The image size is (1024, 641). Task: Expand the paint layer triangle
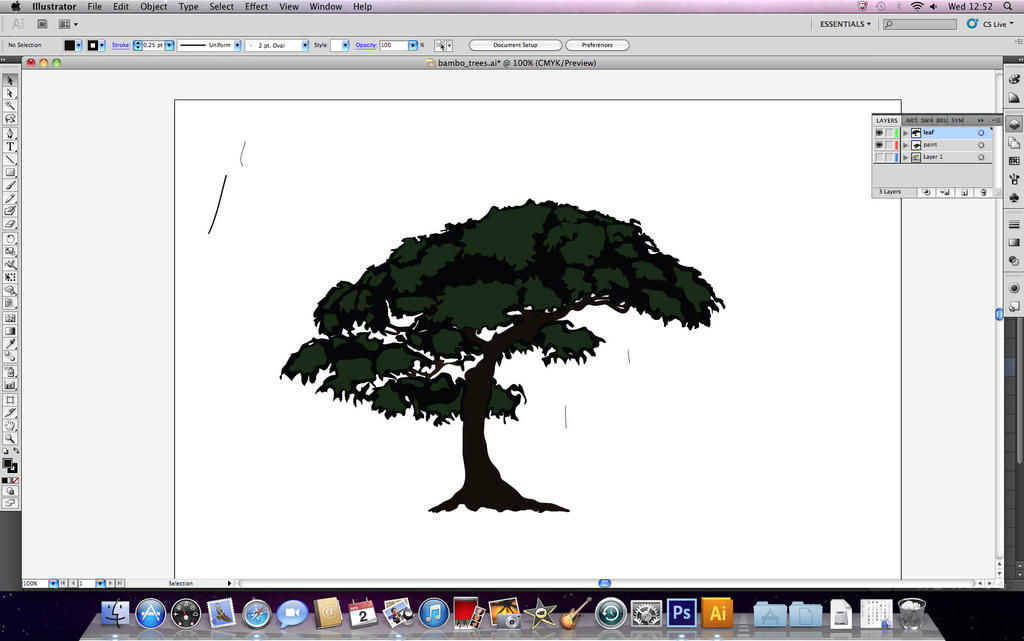tap(905, 145)
